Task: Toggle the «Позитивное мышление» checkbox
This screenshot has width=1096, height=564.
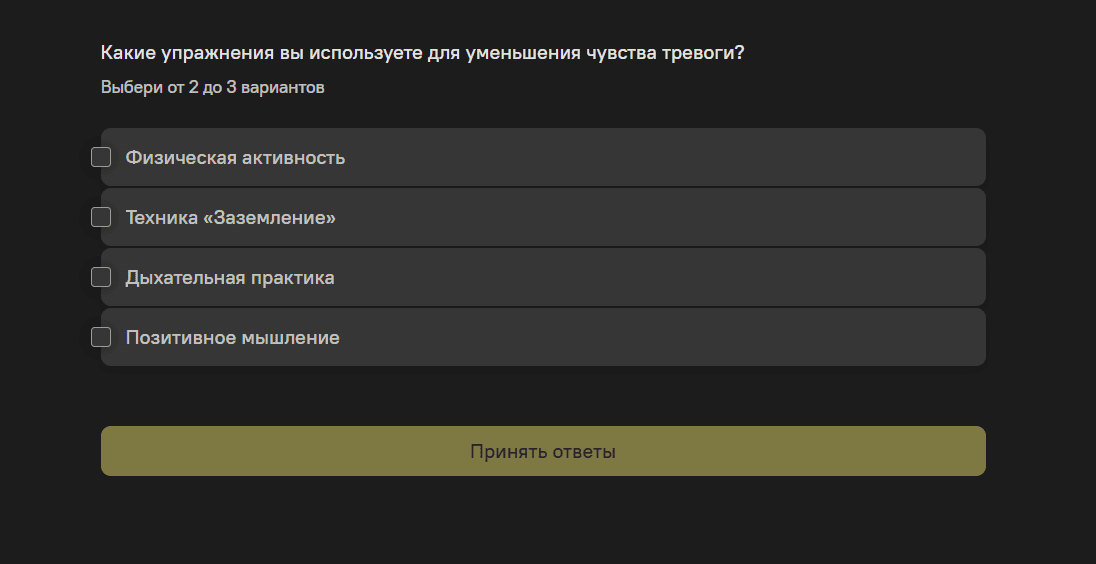Action: [x=101, y=337]
